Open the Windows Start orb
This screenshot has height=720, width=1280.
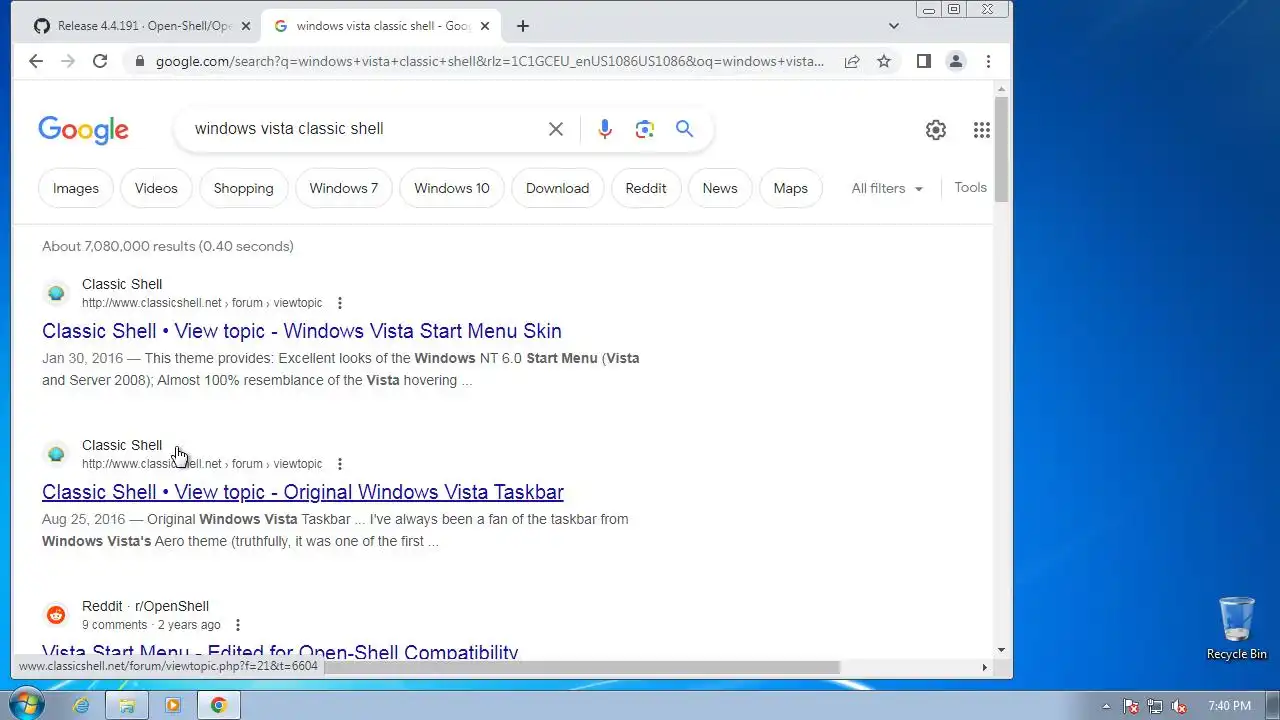tap(26, 705)
